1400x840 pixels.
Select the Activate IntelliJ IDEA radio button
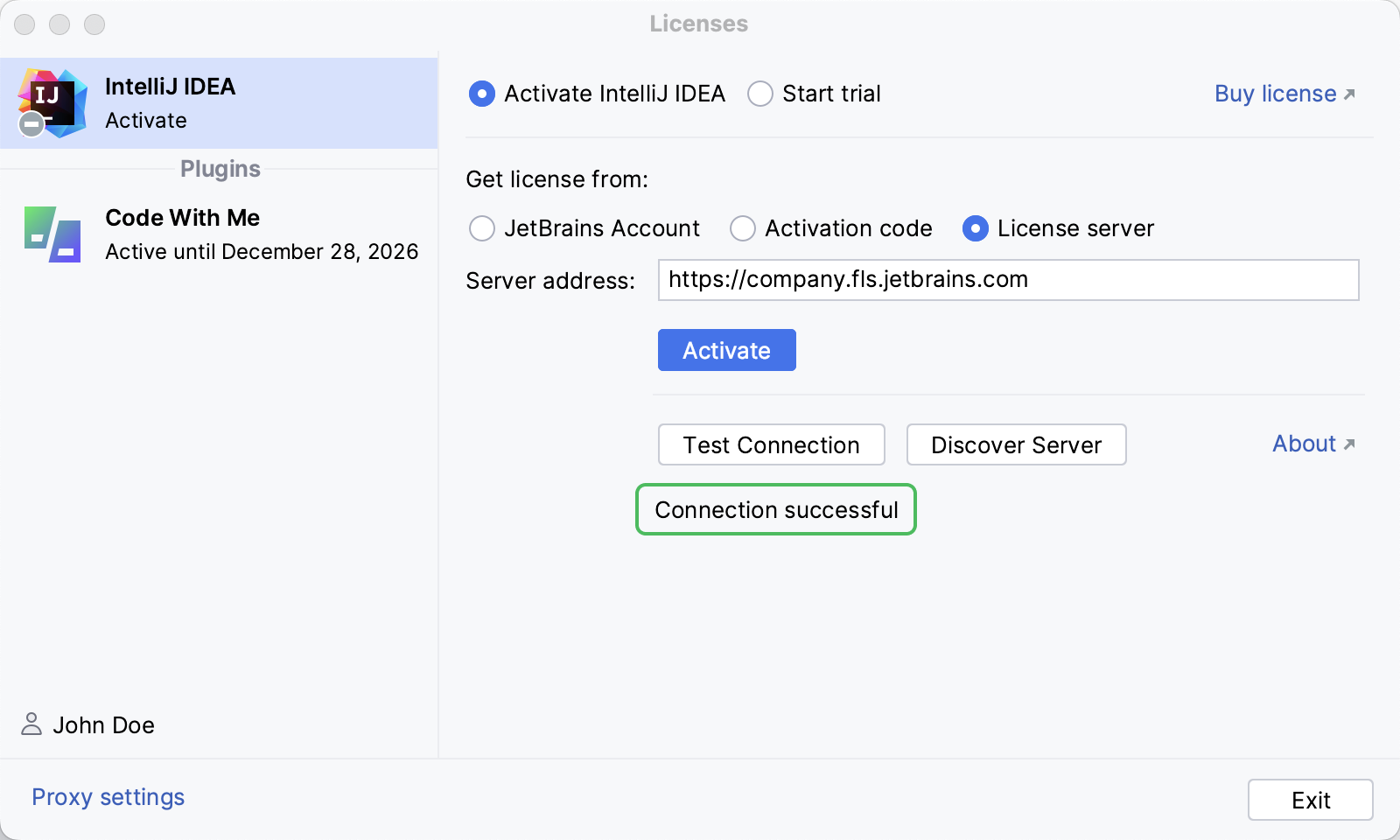[482, 94]
